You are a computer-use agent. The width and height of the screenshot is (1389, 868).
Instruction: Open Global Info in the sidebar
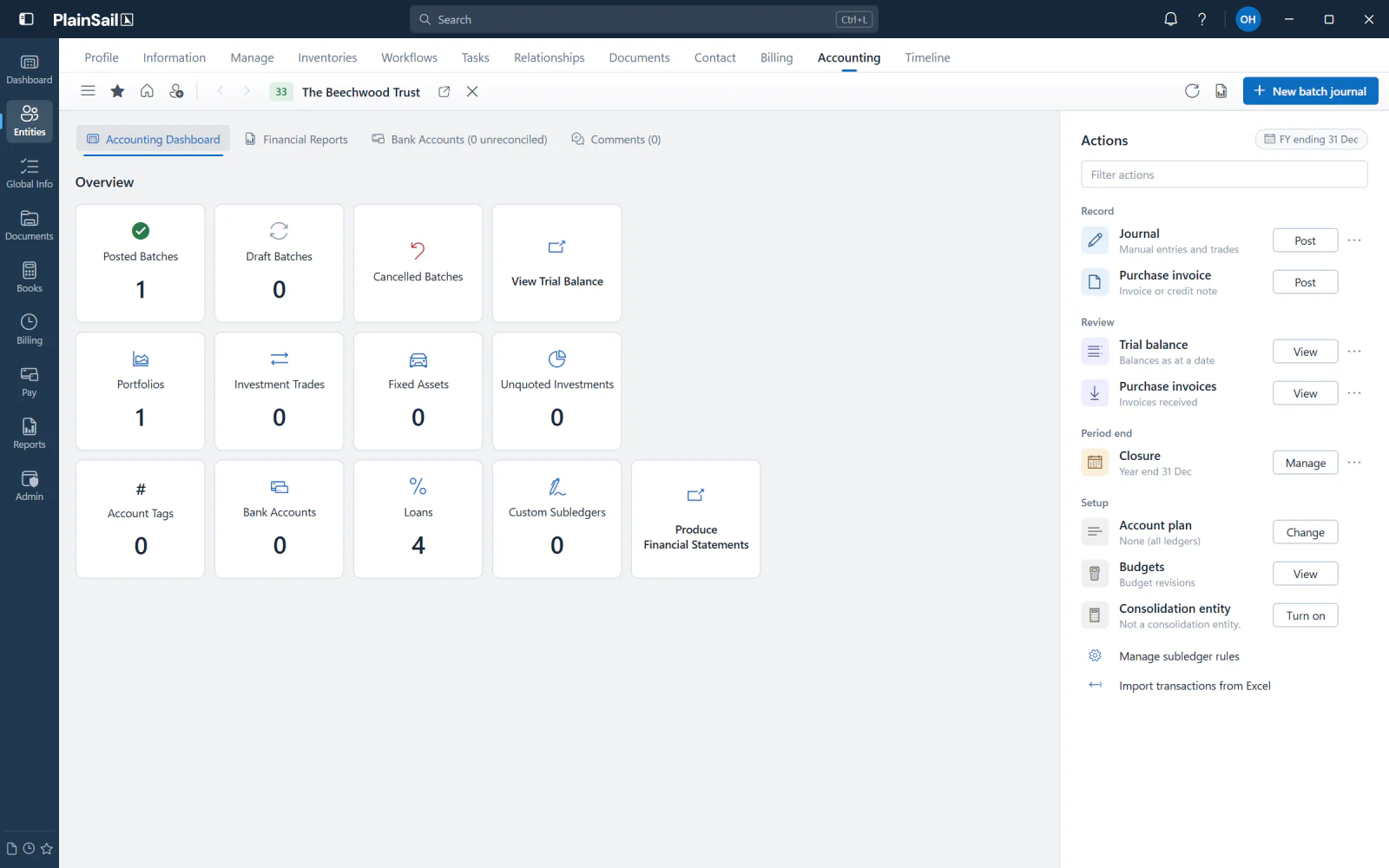pyautogui.click(x=30, y=174)
